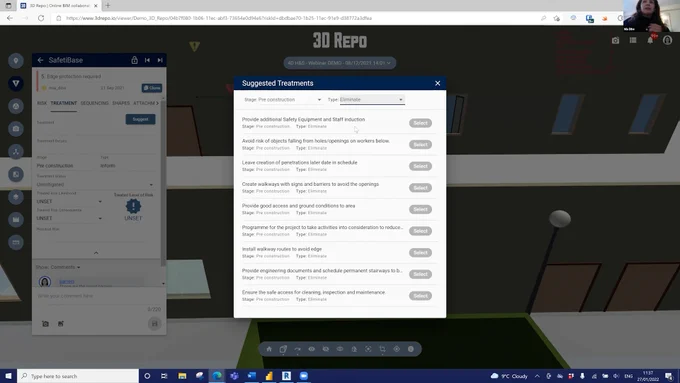Open the Treated Risk Likelihood dropdown
Screen dimensions: 680x383
click(x=69, y=201)
